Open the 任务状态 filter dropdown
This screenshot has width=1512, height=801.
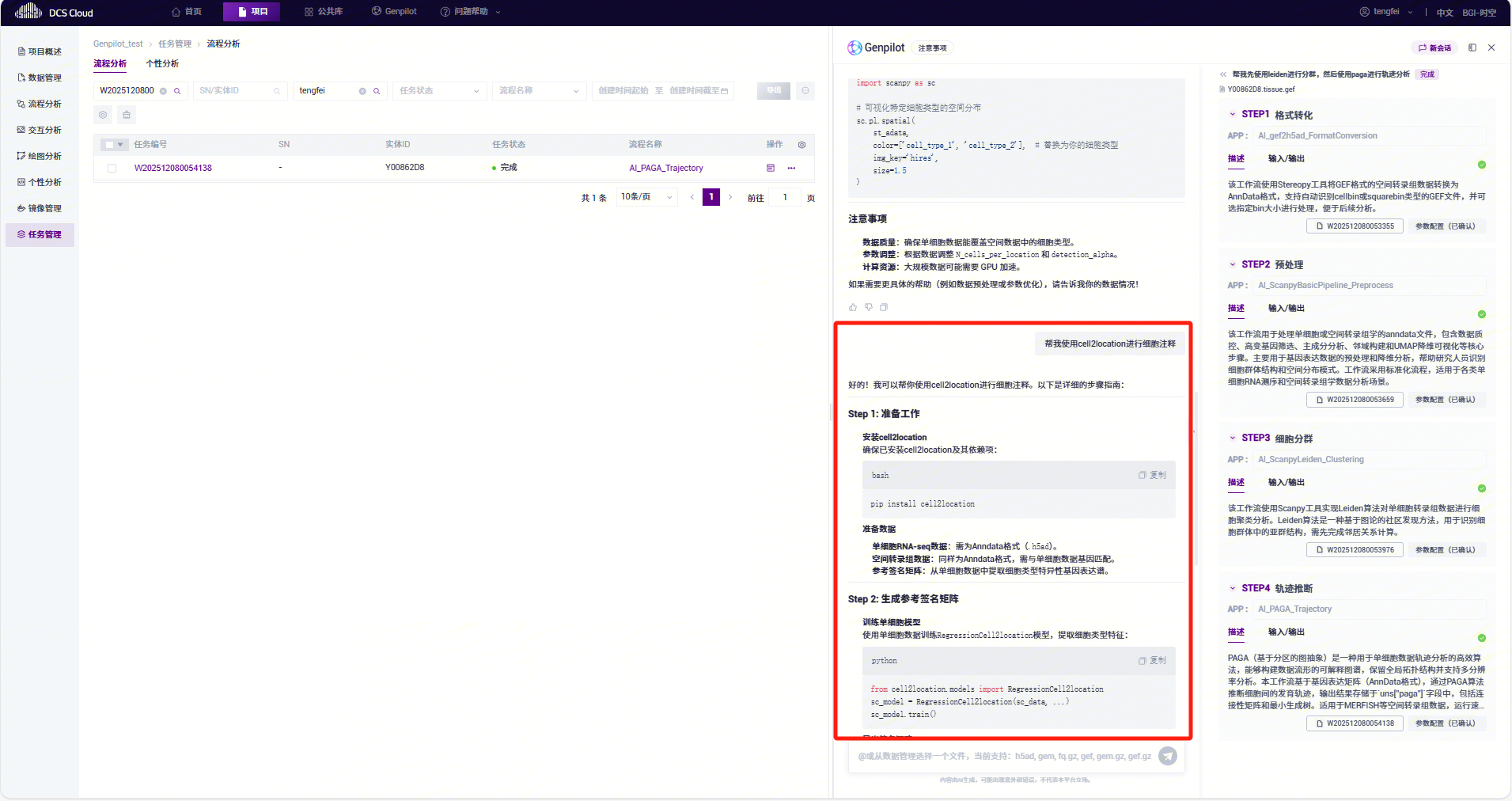pos(439,91)
